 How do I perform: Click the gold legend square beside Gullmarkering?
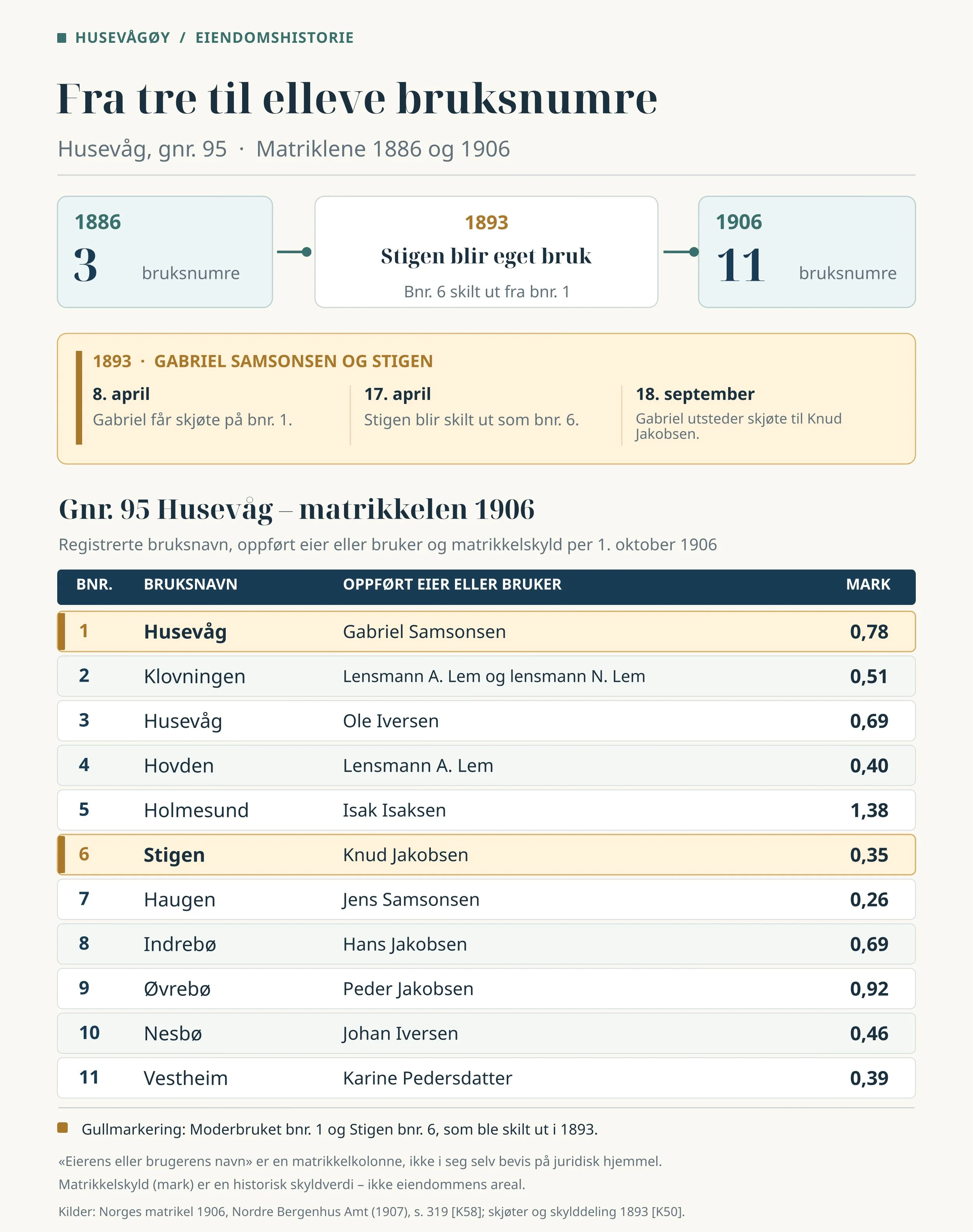[63, 1128]
